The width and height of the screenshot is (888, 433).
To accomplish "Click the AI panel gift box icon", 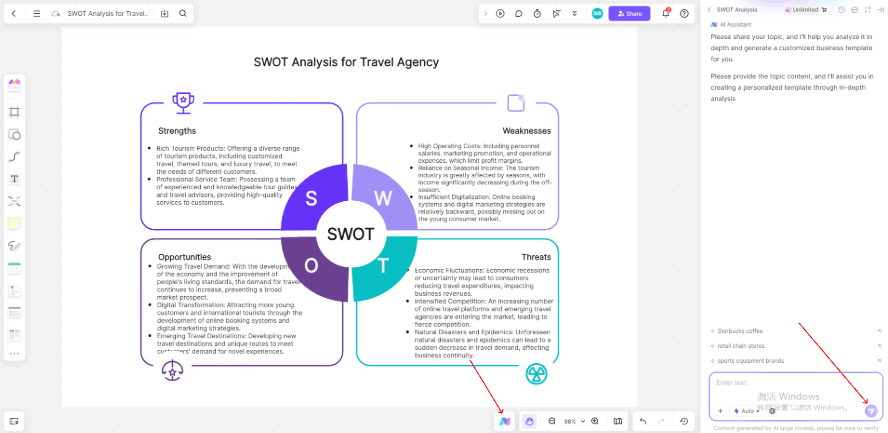I will pyautogui.click(x=855, y=10).
